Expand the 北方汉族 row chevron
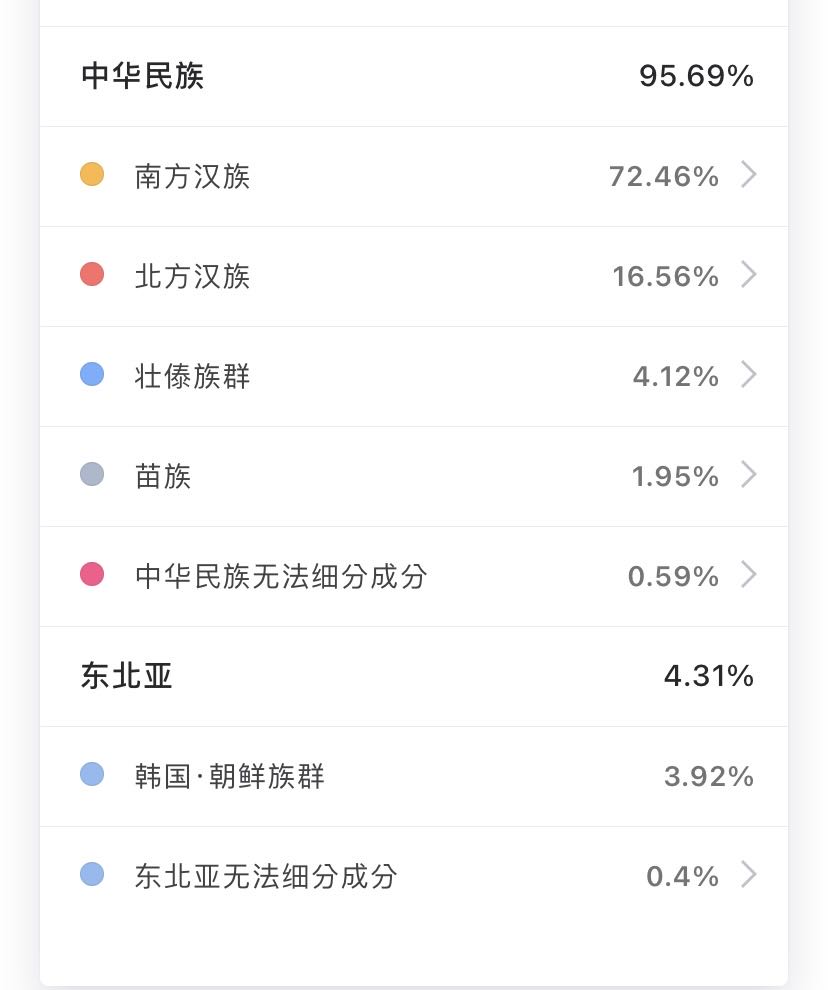The height and width of the screenshot is (990, 828). pyautogui.click(x=748, y=275)
